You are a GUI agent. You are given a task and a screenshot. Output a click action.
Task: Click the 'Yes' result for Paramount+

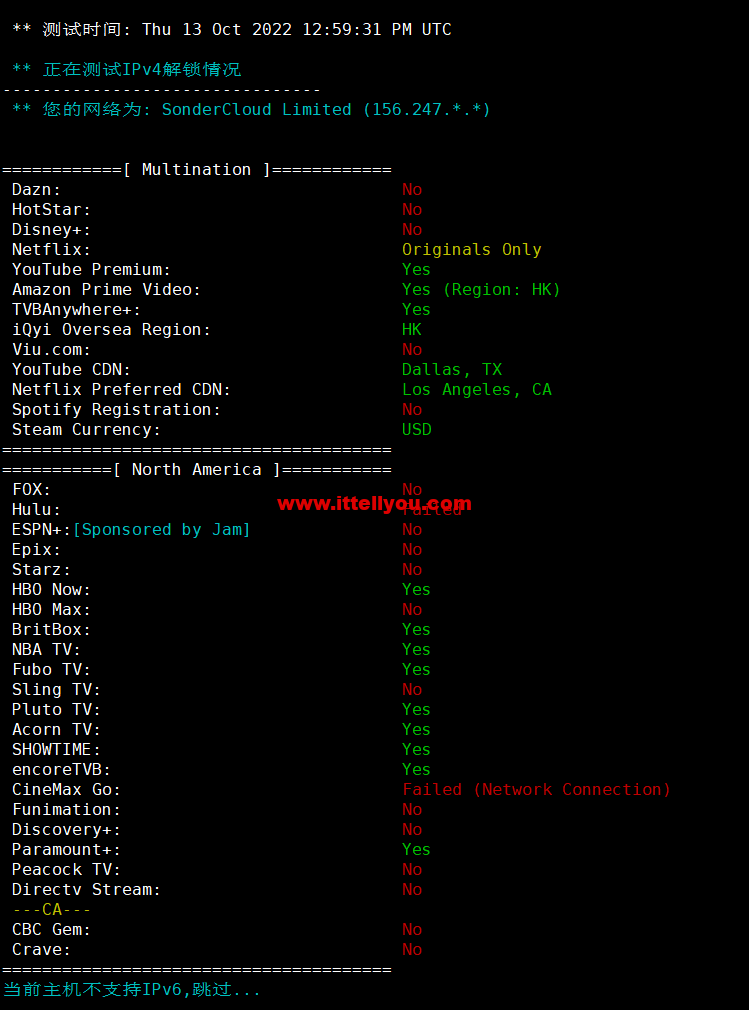417,849
